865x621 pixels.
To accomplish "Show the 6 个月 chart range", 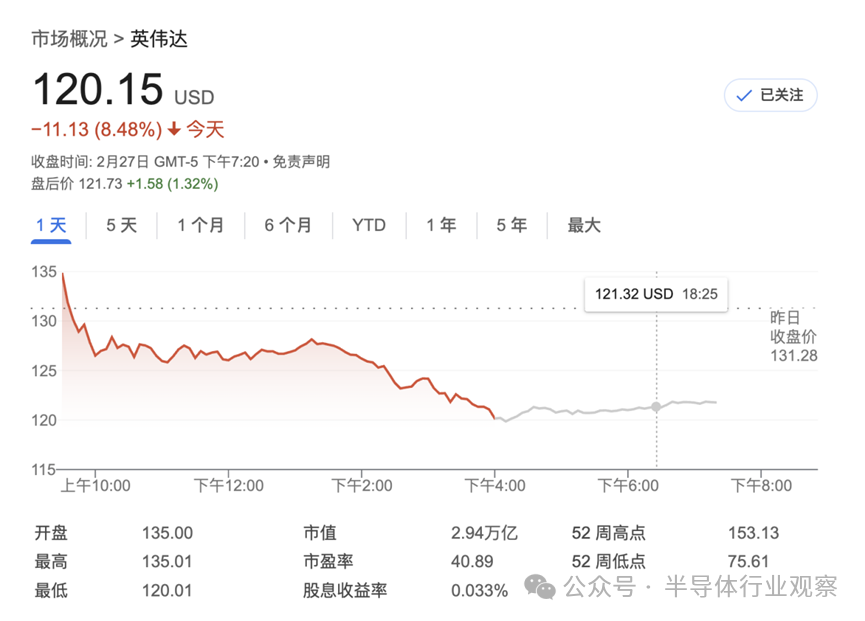I will coord(288,226).
